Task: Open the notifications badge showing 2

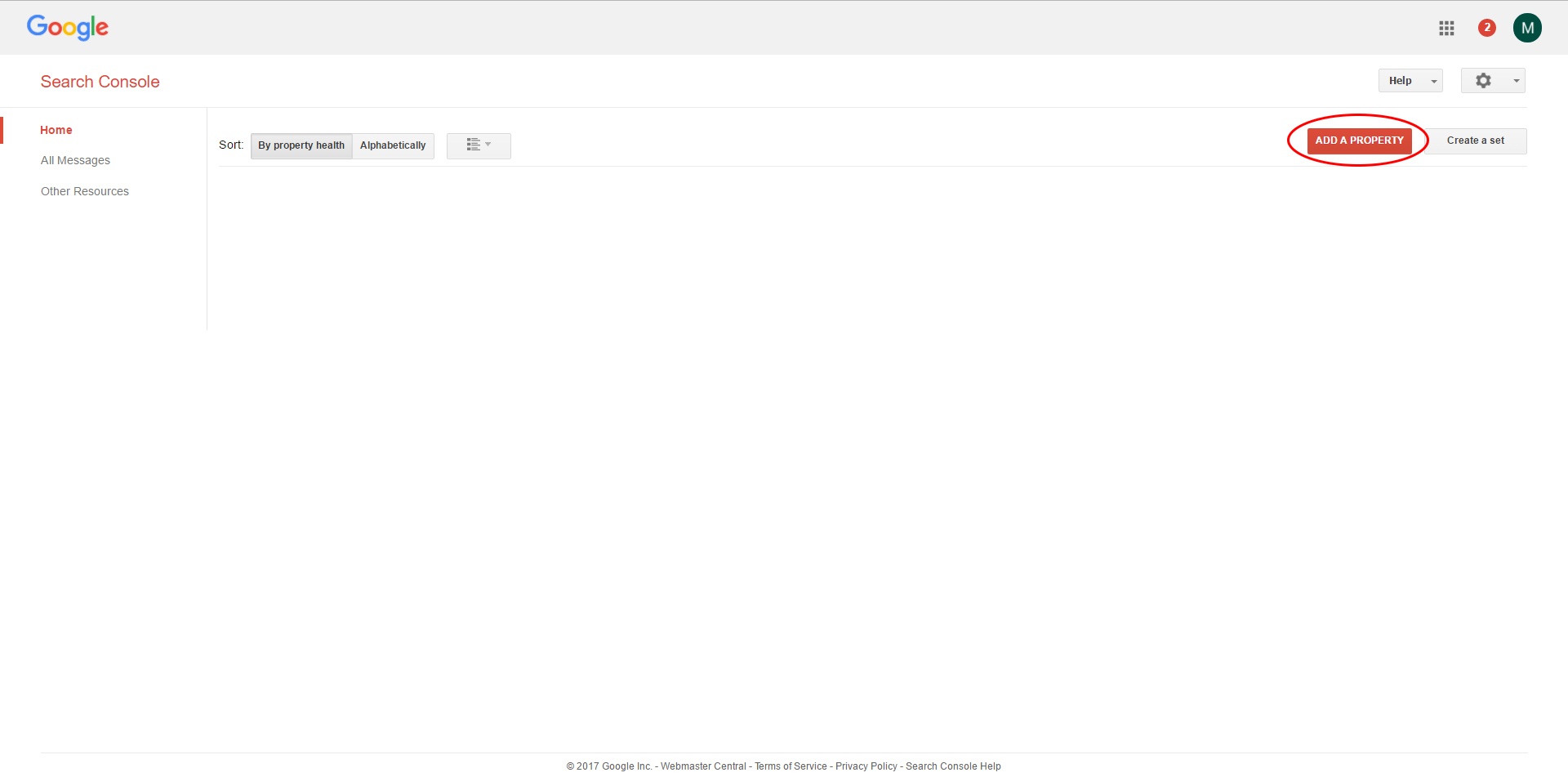Action: 1487,28
